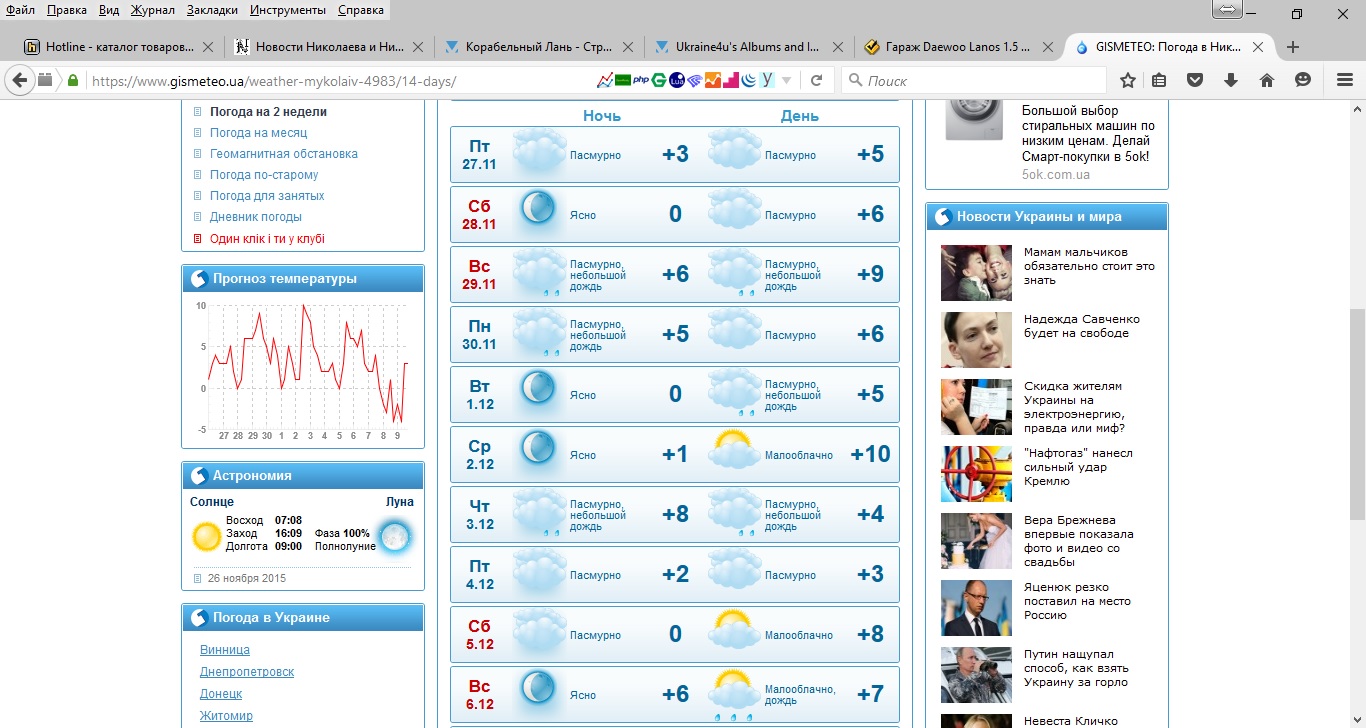The width and height of the screenshot is (1366, 728).
Task: Click the red line-chart icon in address bar
Action: coord(605,81)
